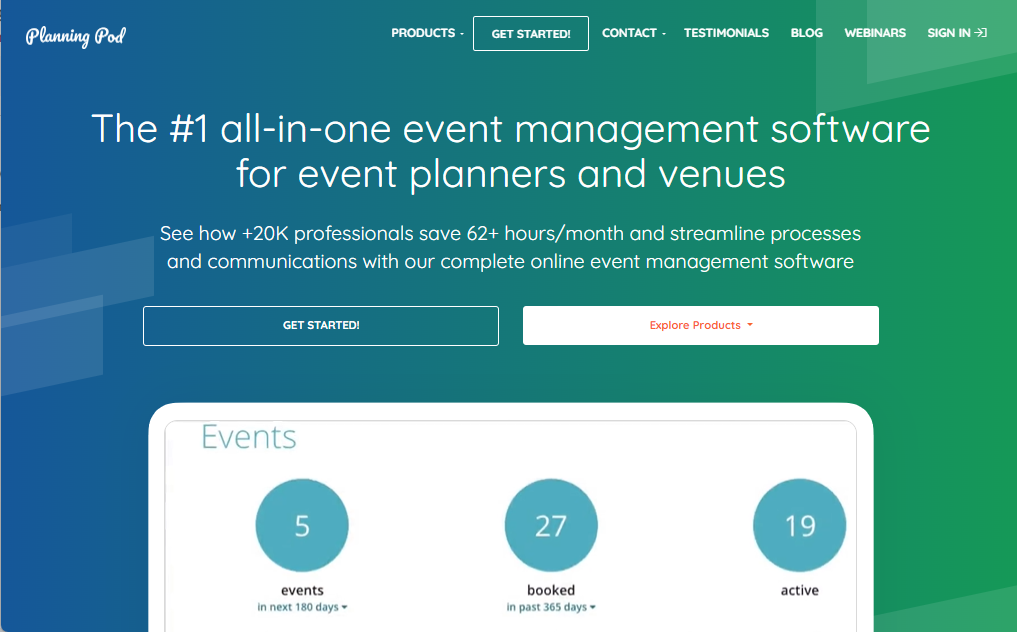Click the GET STARTED! button in navigation
The height and width of the screenshot is (632, 1017).
[530, 33]
